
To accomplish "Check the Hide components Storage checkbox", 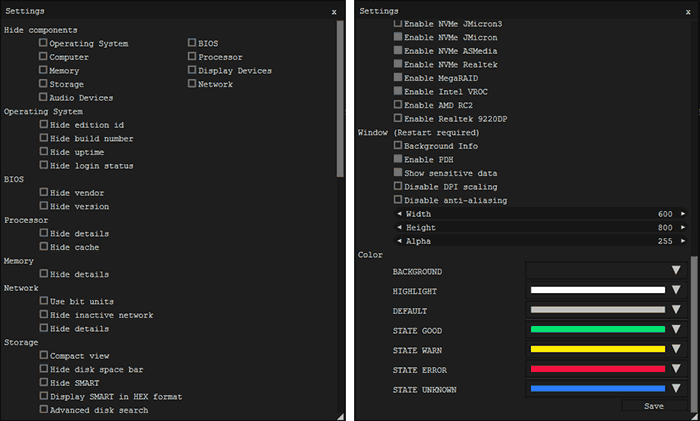I will click(x=43, y=83).
